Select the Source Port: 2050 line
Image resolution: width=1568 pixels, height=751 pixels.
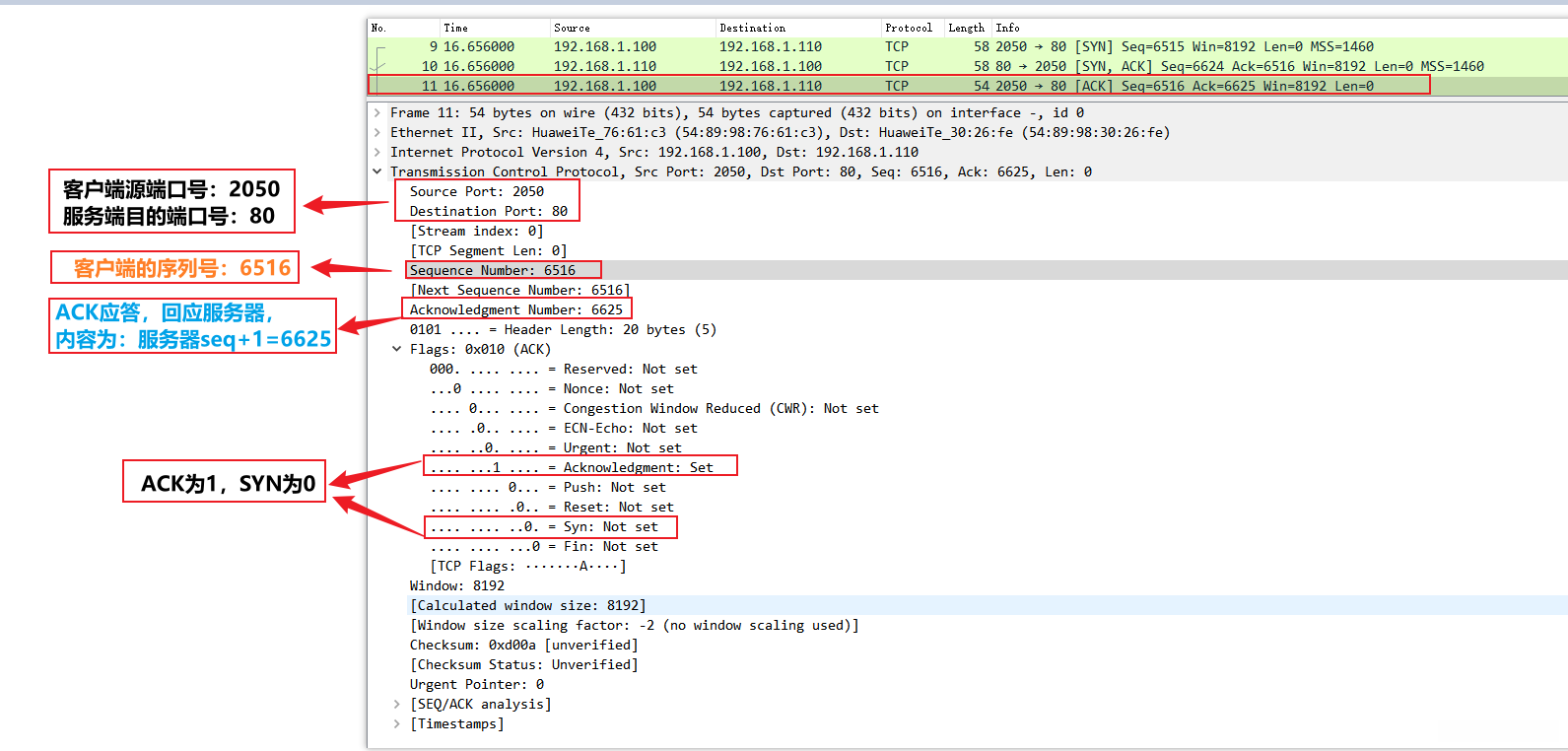point(477,192)
